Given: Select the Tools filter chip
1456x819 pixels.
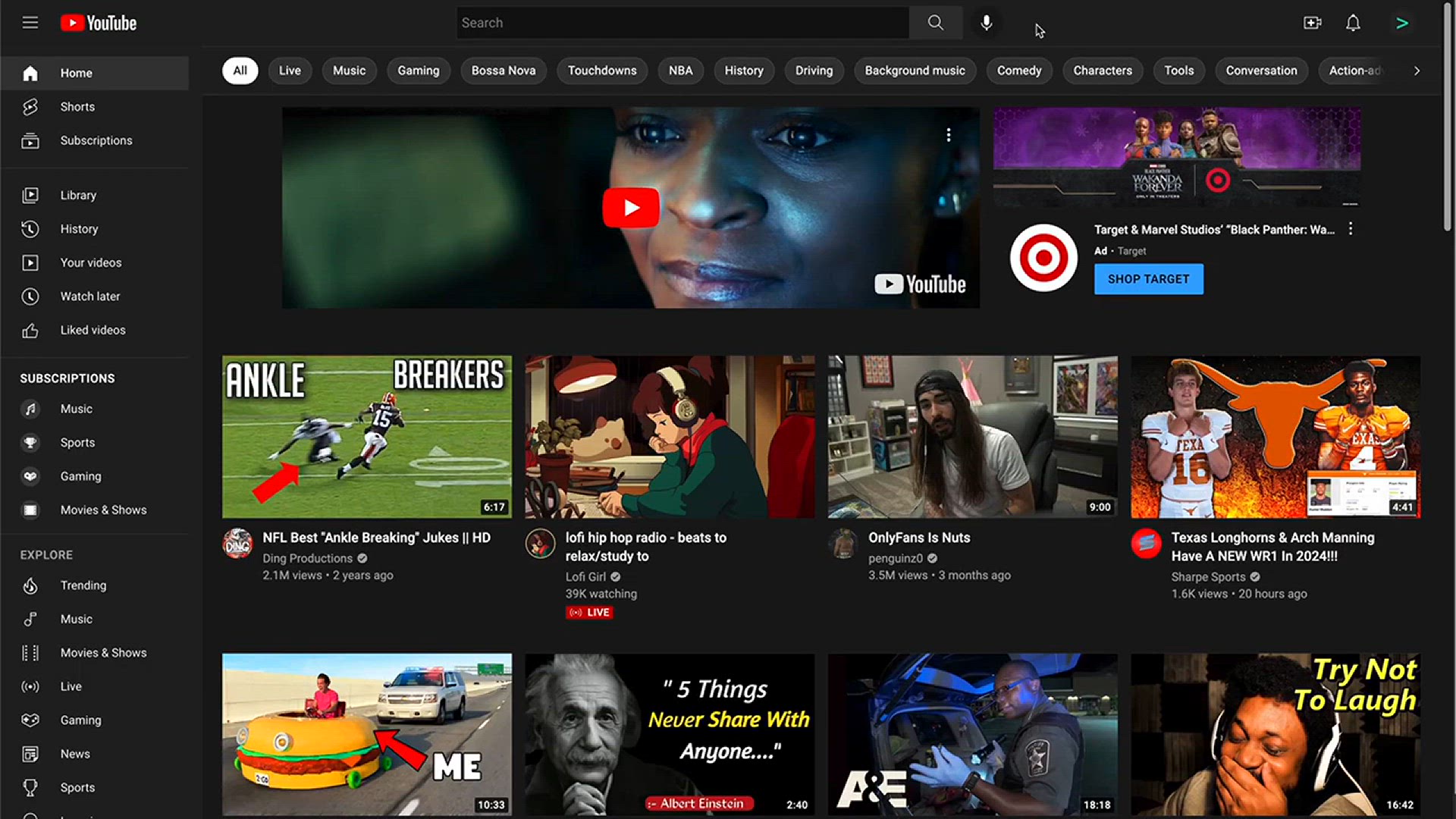Looking at the screenshot, I should pos(1179,71).
